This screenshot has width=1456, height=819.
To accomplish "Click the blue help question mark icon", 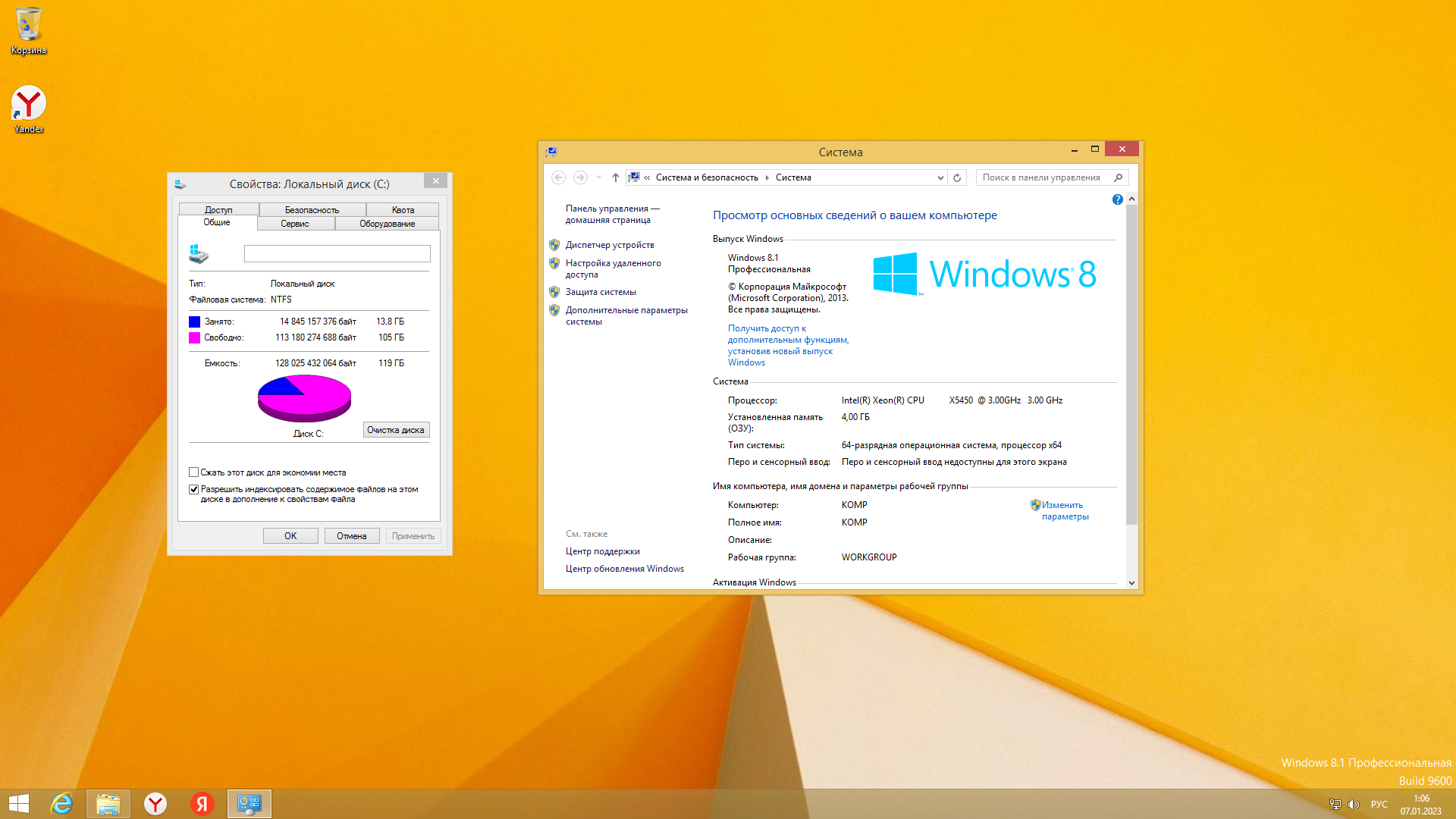I will tap(1117, 199).
